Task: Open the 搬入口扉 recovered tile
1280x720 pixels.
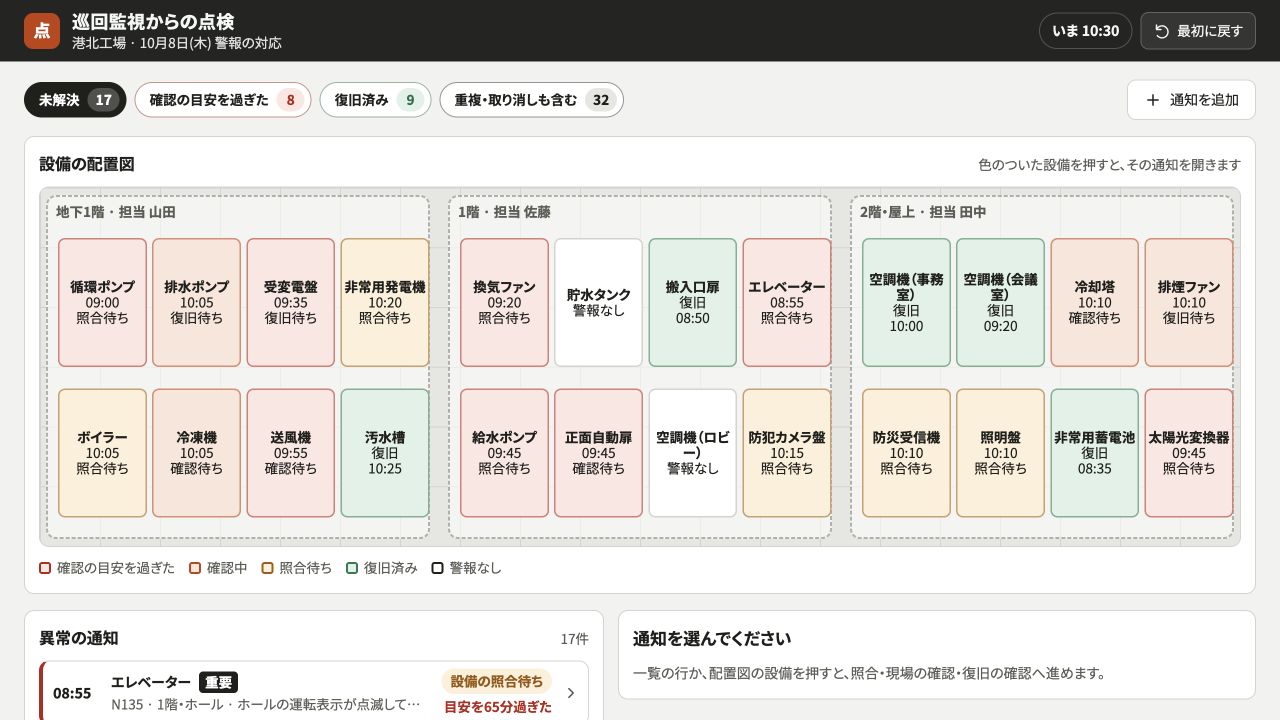Action: (x=693, y=302)
